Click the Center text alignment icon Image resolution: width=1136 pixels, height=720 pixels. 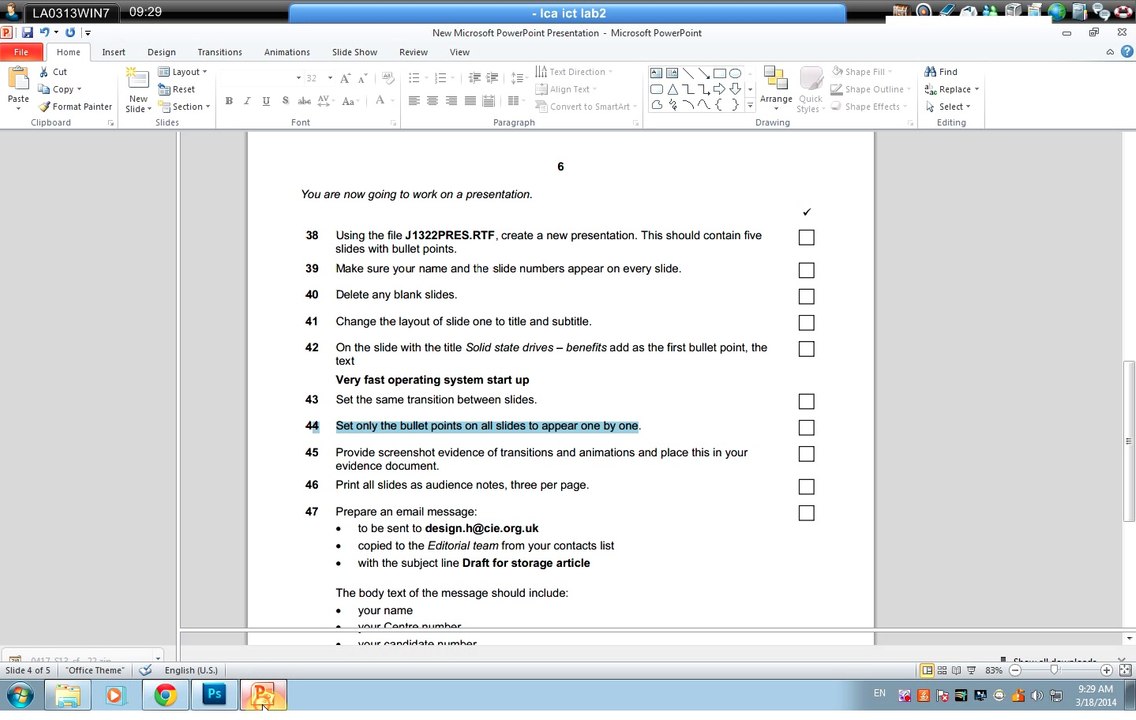pos(433,101)
